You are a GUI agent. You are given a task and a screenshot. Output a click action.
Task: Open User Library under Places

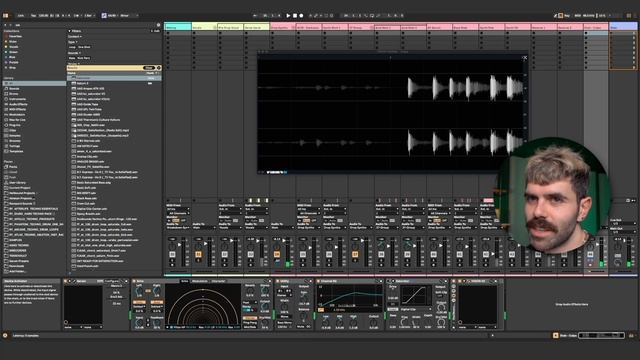pos(17,182)
